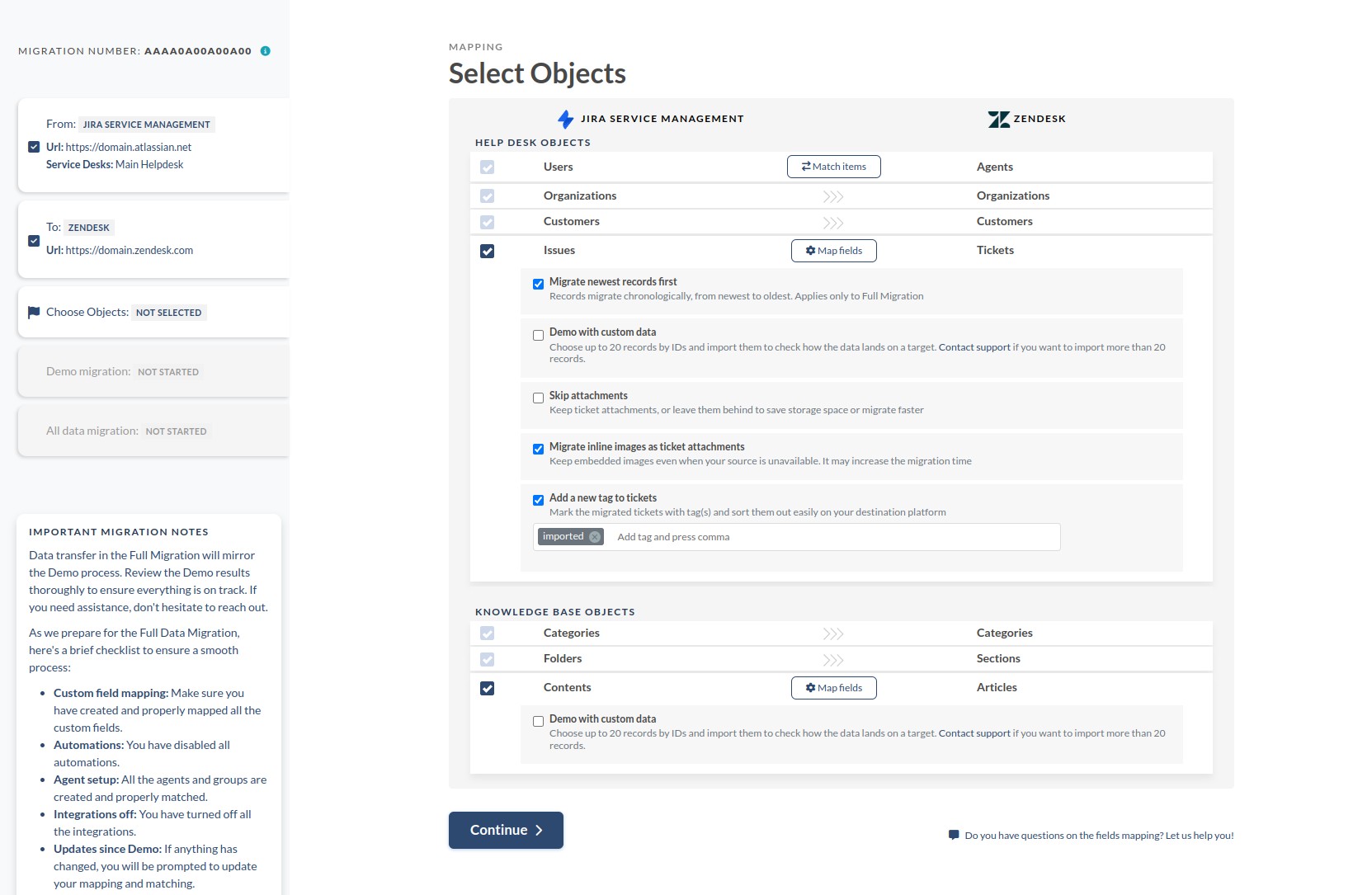1372x895 pixels.
Task: Toggle the Users checkbox
Action: 488,167
